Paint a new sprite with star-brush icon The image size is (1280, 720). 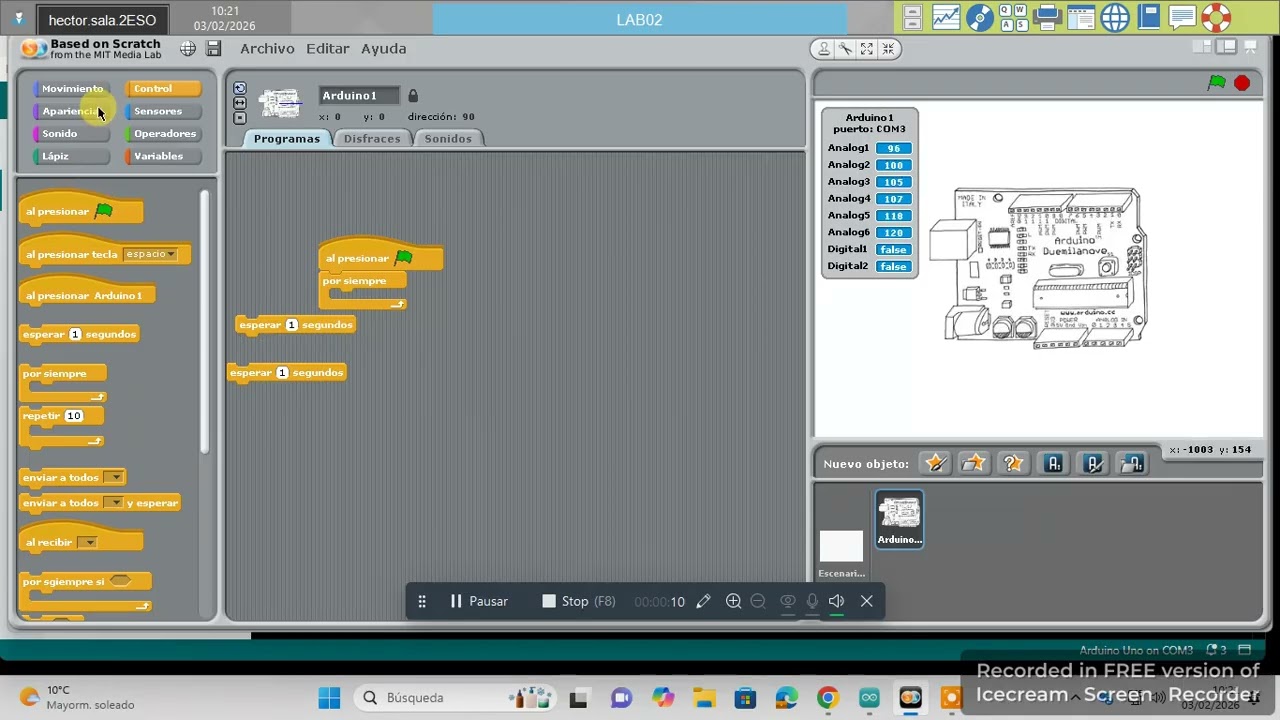tap(935, 463)
